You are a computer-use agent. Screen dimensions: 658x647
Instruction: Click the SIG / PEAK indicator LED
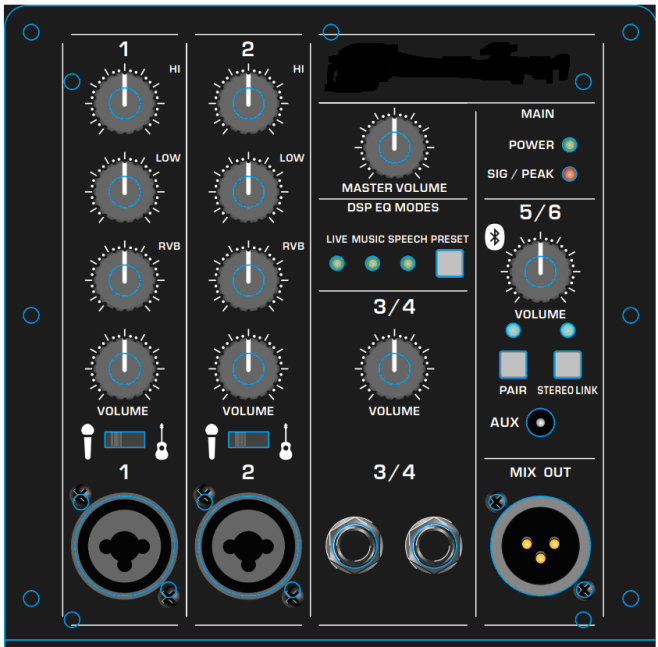click(x=570, y=174)
